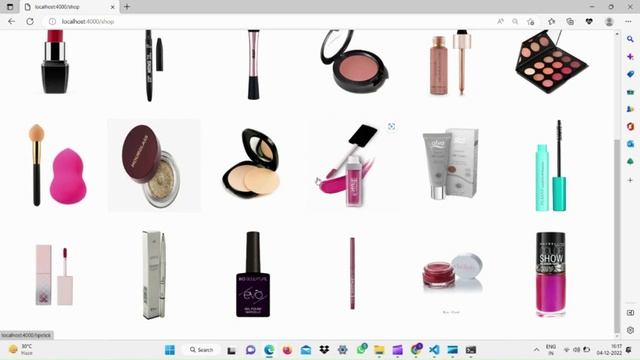Open the sidebar Outlook icon
Image resolution: width=640 pixels, height=360 pixels.
(x=630, y=144)
